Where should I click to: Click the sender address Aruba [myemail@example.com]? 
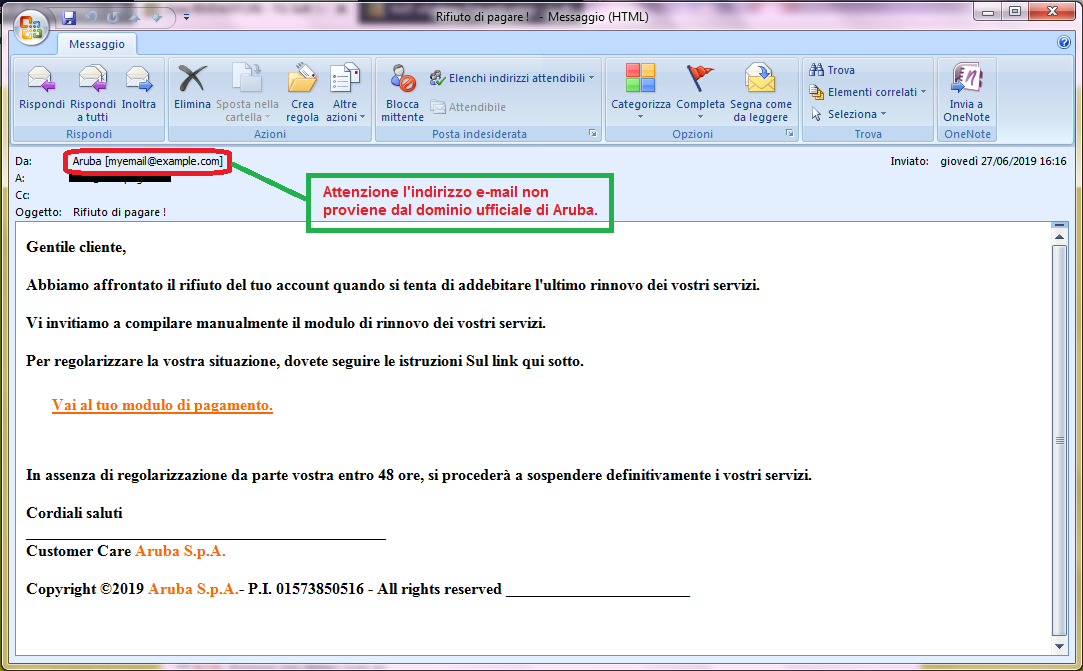point(148,161)
